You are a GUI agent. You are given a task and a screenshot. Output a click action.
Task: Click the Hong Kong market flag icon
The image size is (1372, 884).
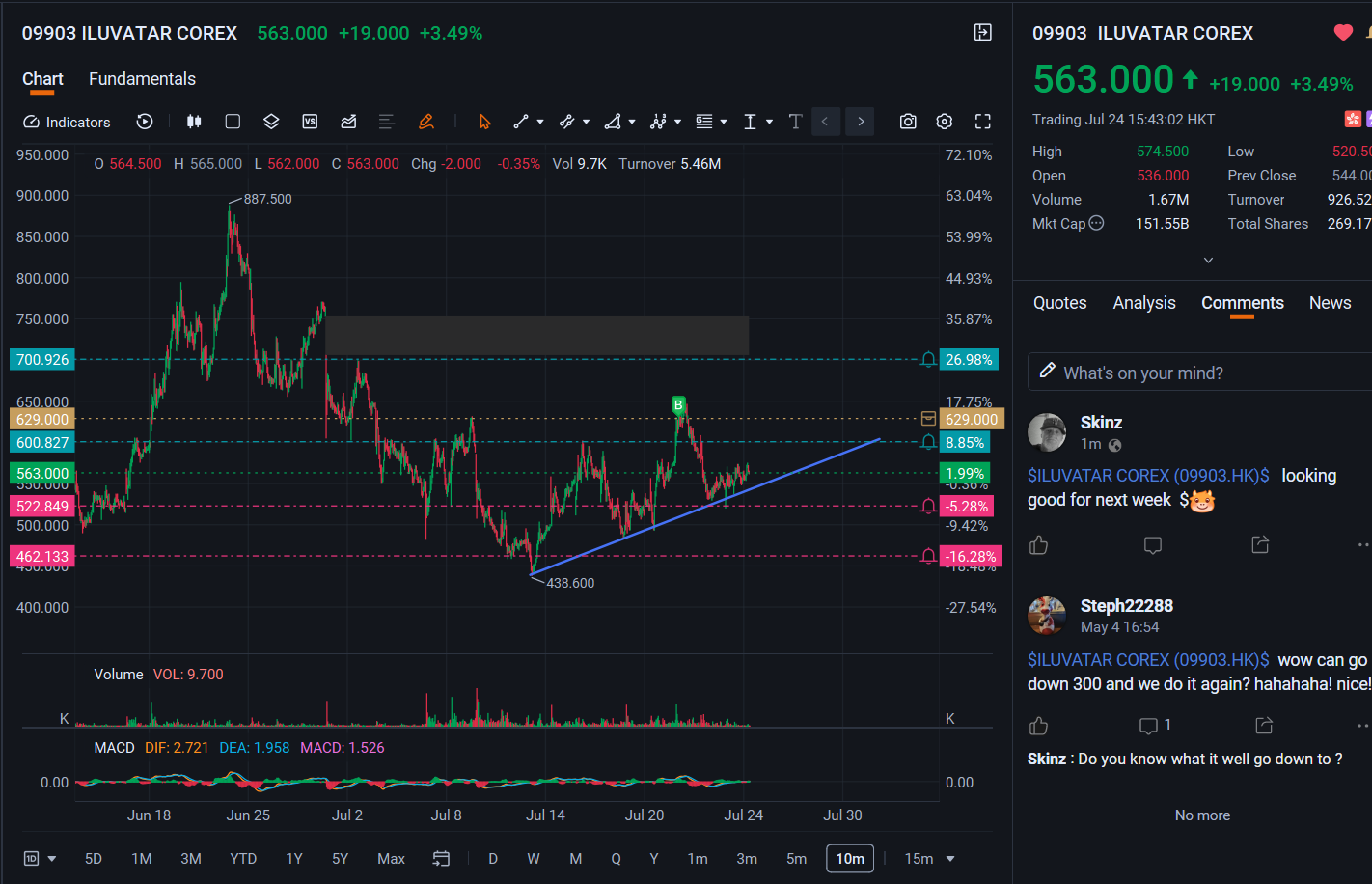pos(1353,119)
